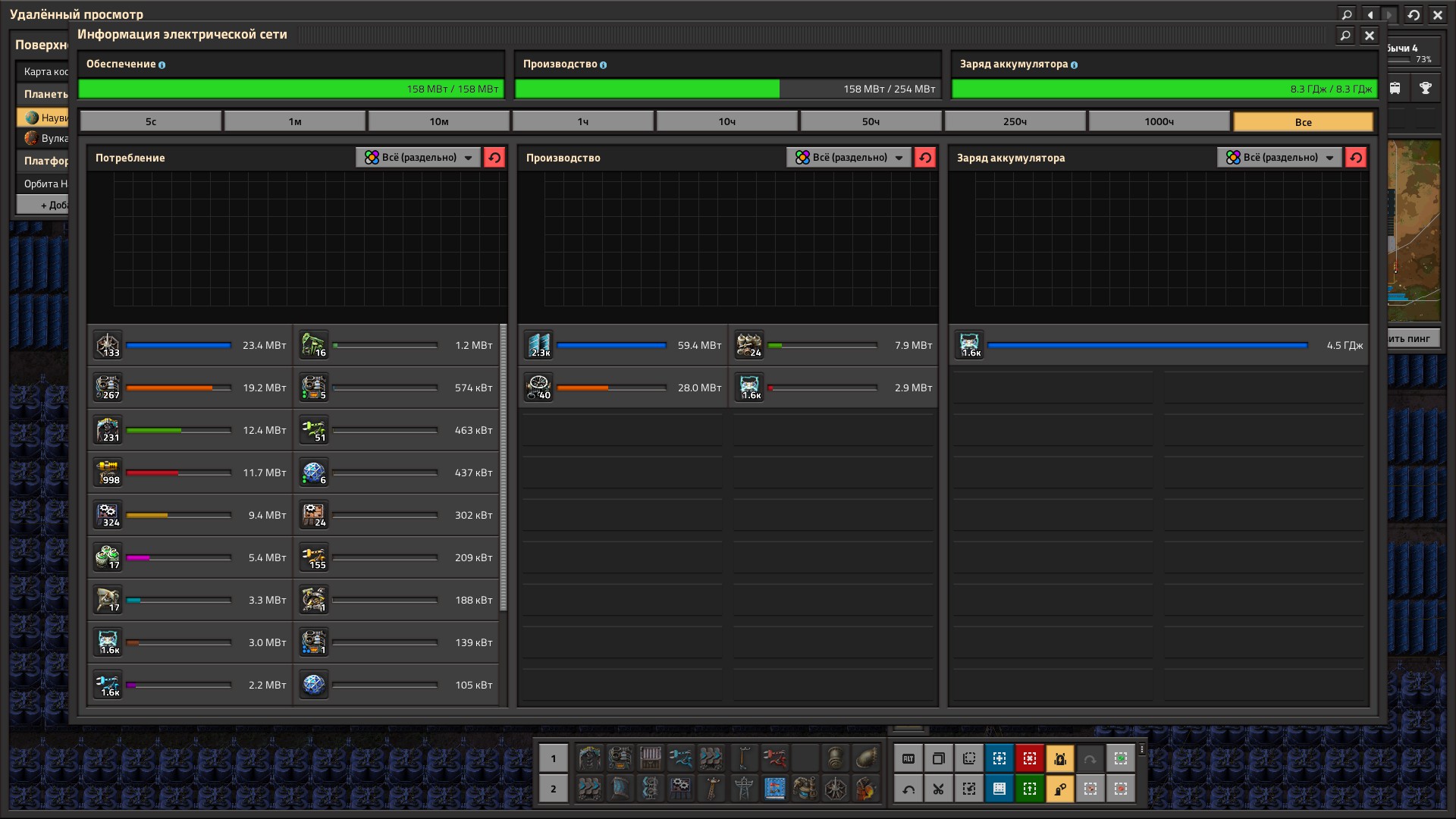Pick the red inserter from quickbar row one
The image size is (1456, 819).
[774, 758]
